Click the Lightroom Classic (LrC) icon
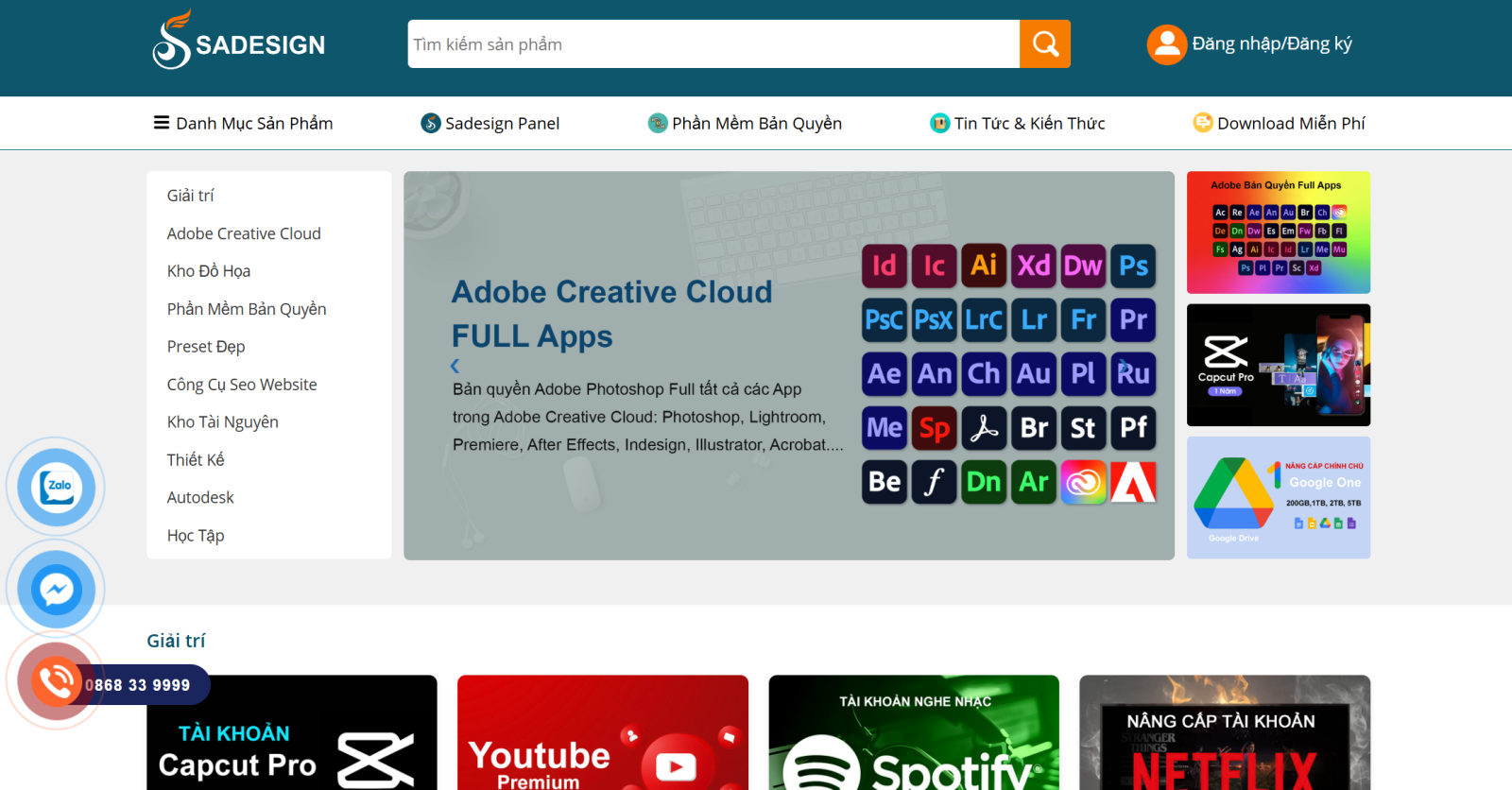Image resolution: width=1512 pixels, height=790 pixels. point(984,319)
